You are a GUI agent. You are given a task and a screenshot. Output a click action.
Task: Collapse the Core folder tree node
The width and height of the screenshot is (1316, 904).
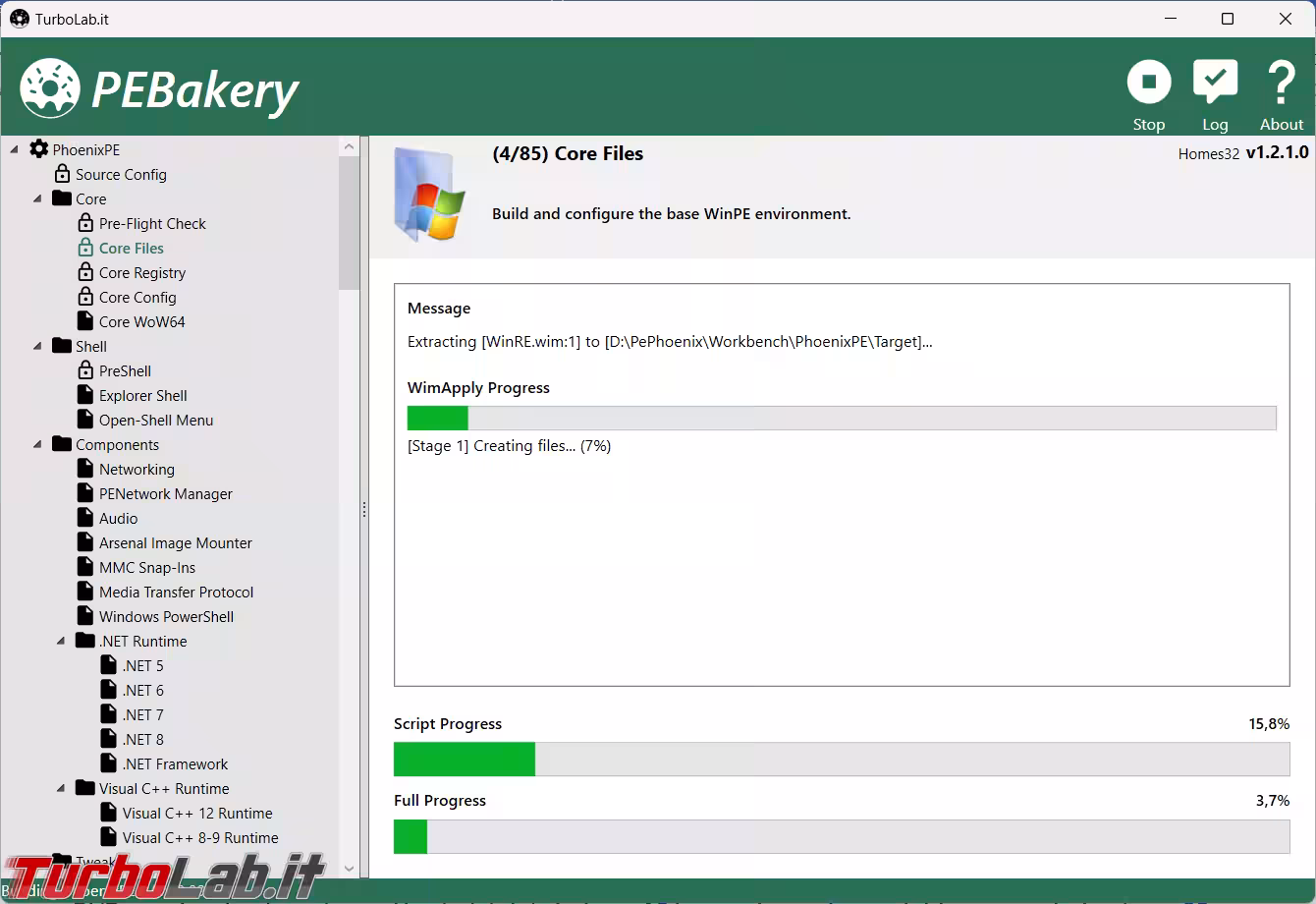pyautogui.click(x=38, y=198)
